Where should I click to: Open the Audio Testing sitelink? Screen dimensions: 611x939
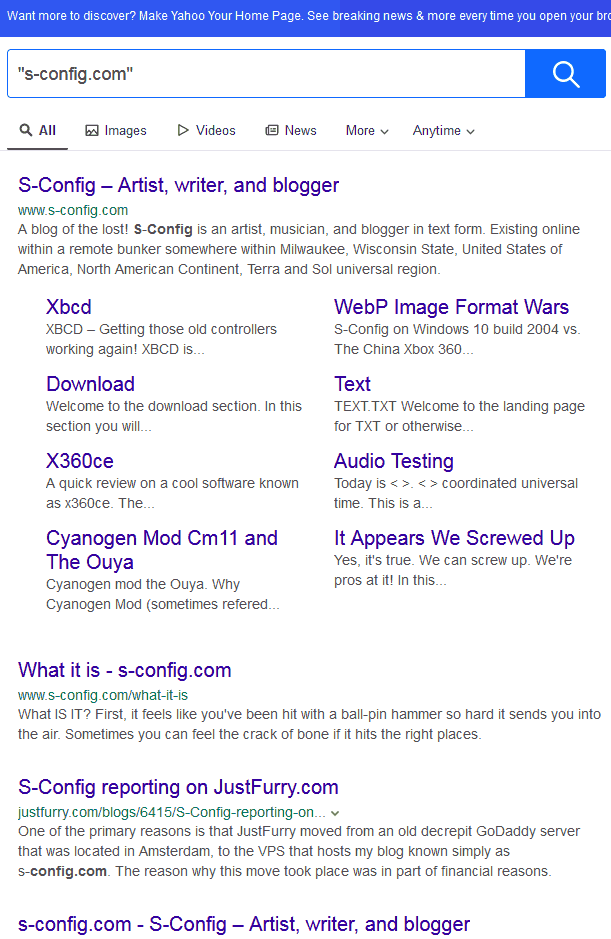click(x=394, y=461)
